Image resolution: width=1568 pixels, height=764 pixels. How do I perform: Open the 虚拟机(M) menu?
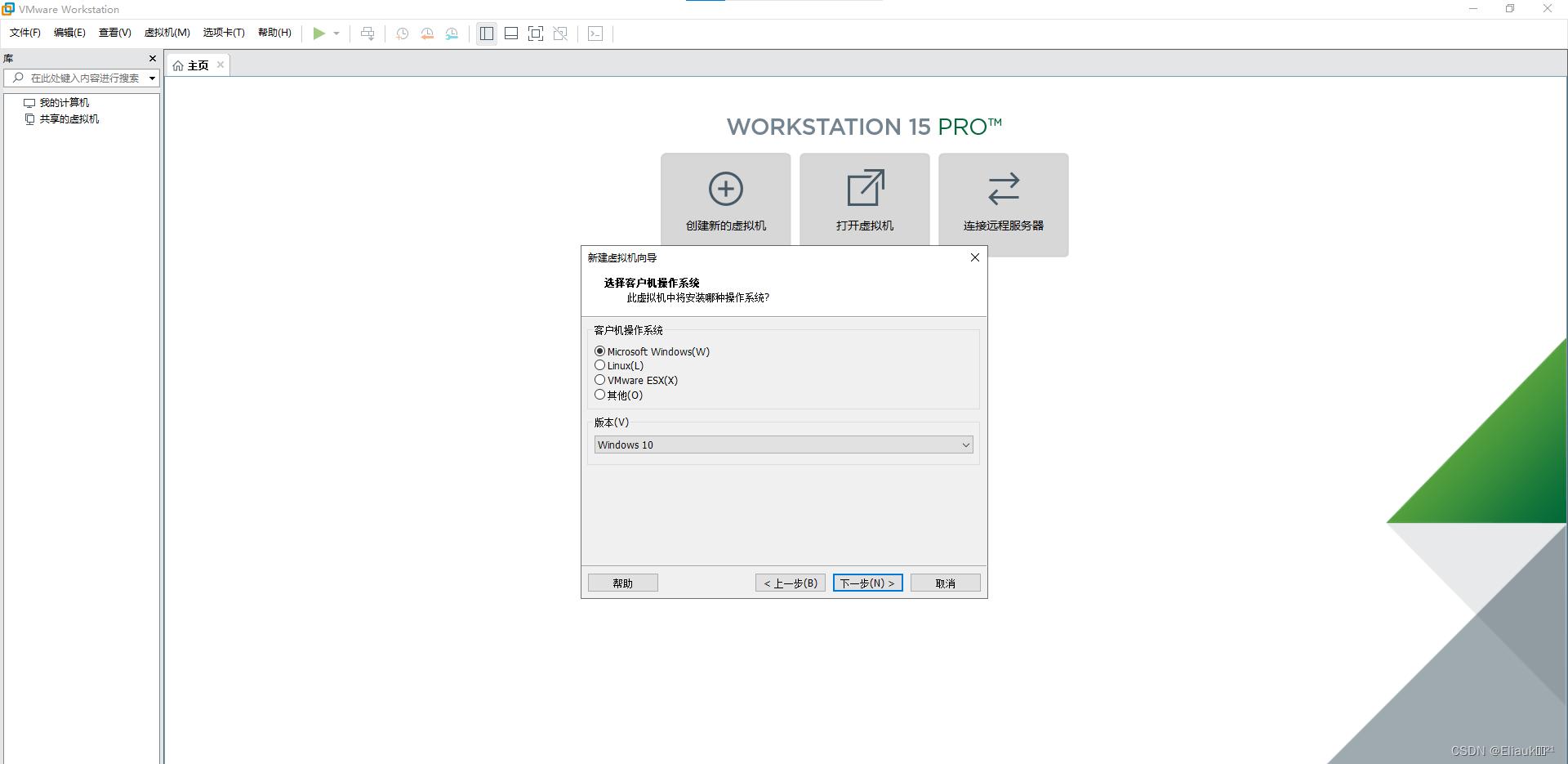tap(167, 33)
